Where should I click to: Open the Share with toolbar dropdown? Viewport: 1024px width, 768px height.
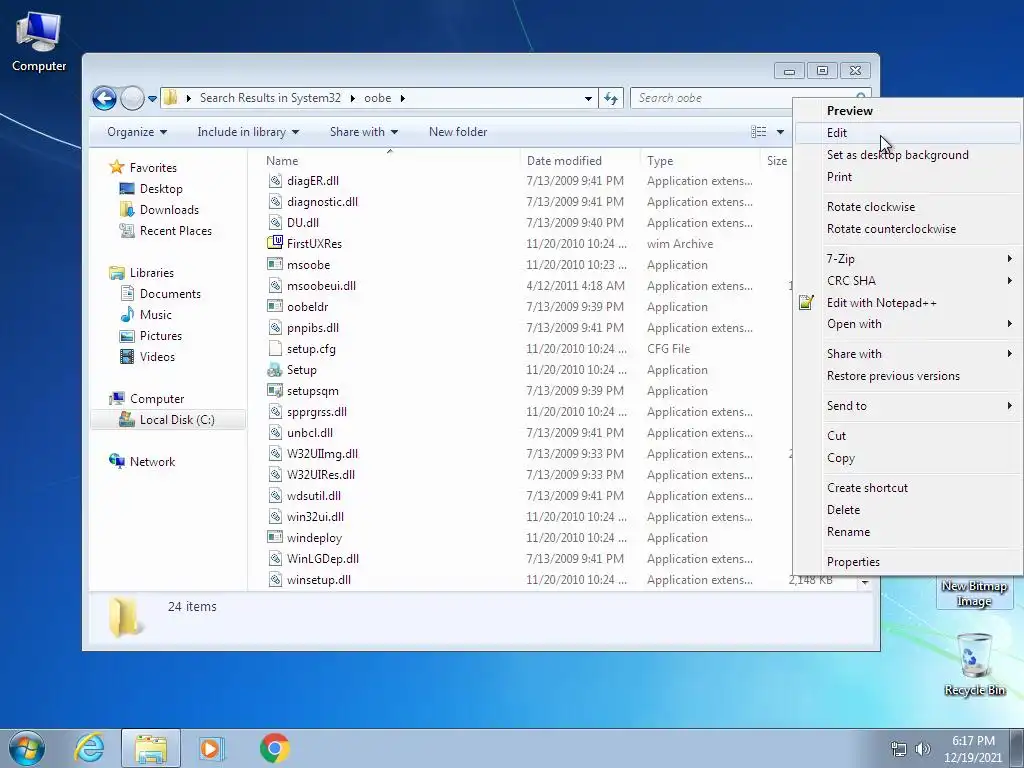tap(364, 132)
